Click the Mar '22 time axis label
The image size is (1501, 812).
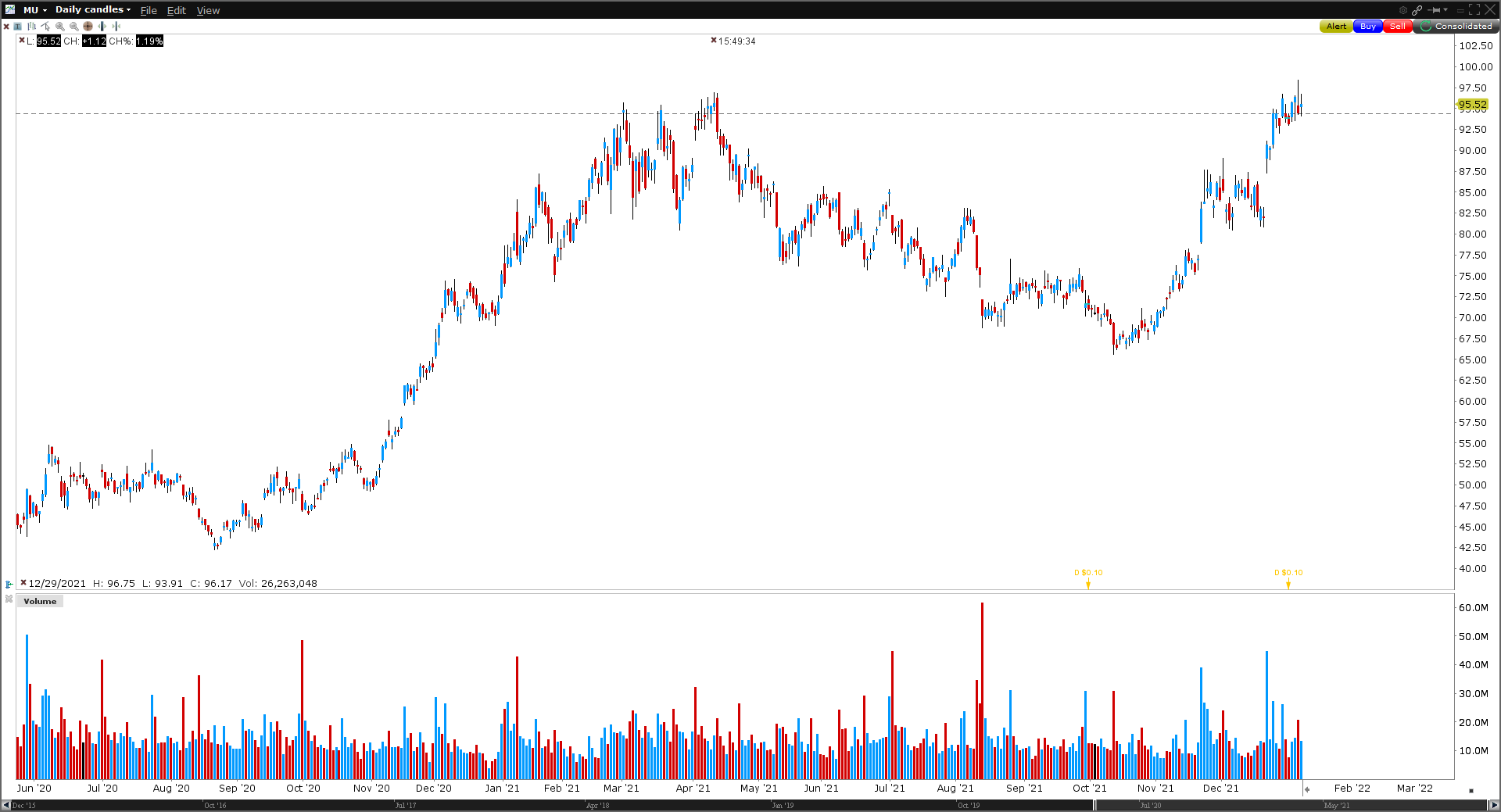point(1415,788)
